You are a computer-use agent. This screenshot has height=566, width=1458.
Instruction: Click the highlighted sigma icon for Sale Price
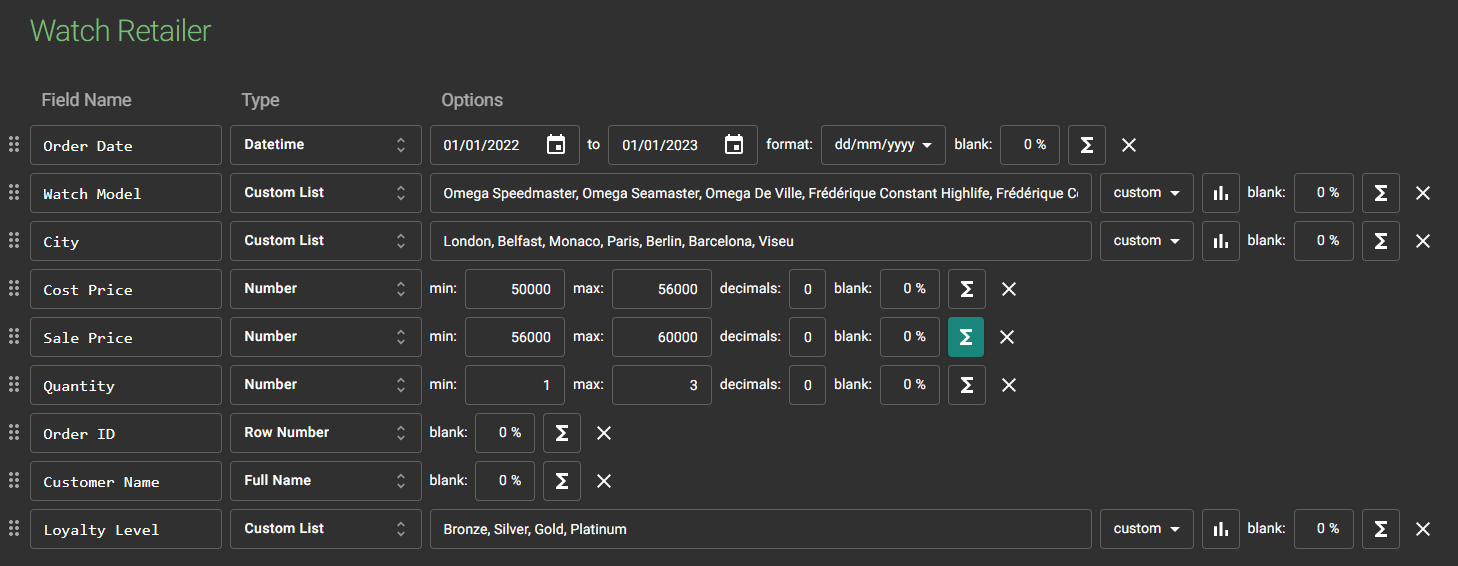click(x=966, y=337)
